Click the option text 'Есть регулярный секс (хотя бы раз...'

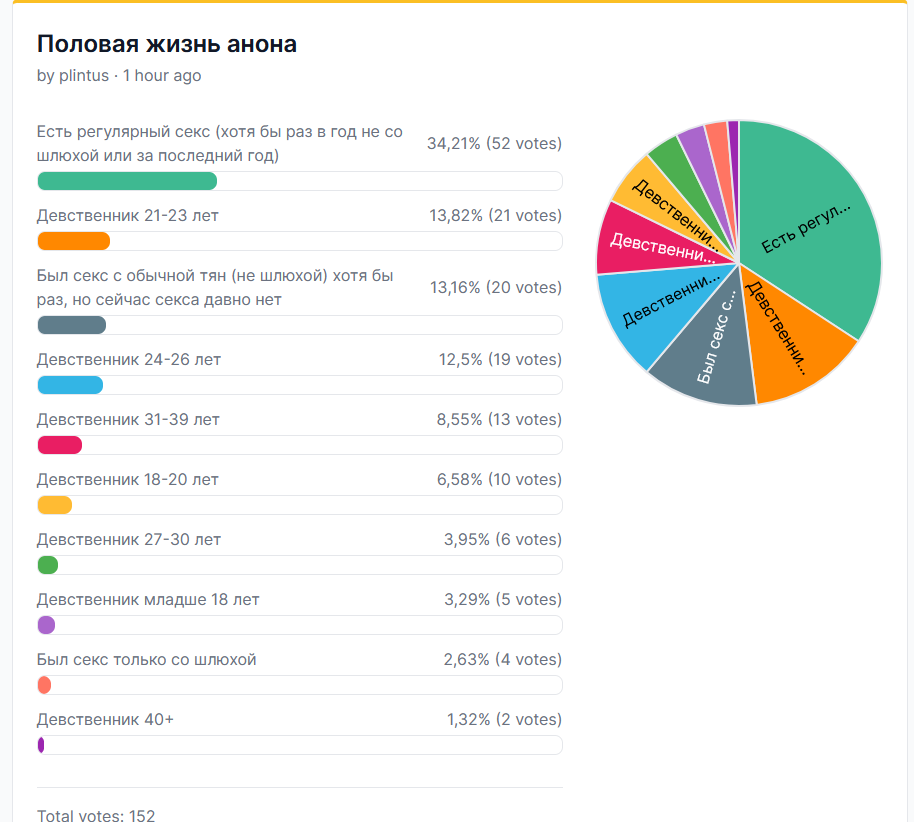point(220,143)
